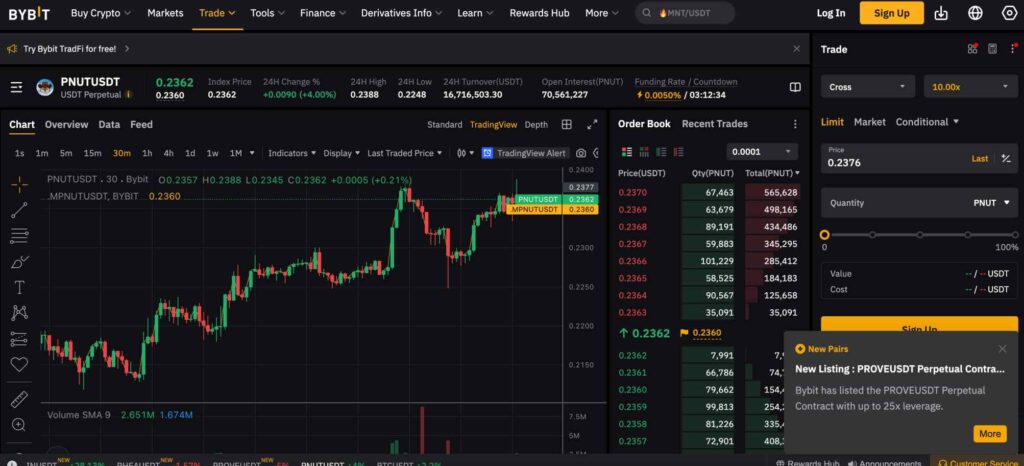Expand the Buy Crypto menu
The height and width of the screenshot is (466, 1024).
tap(101, 13)
